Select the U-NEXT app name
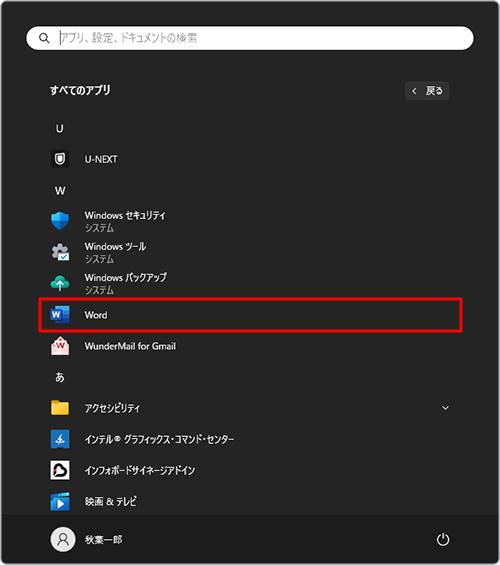 pos(101,159)
